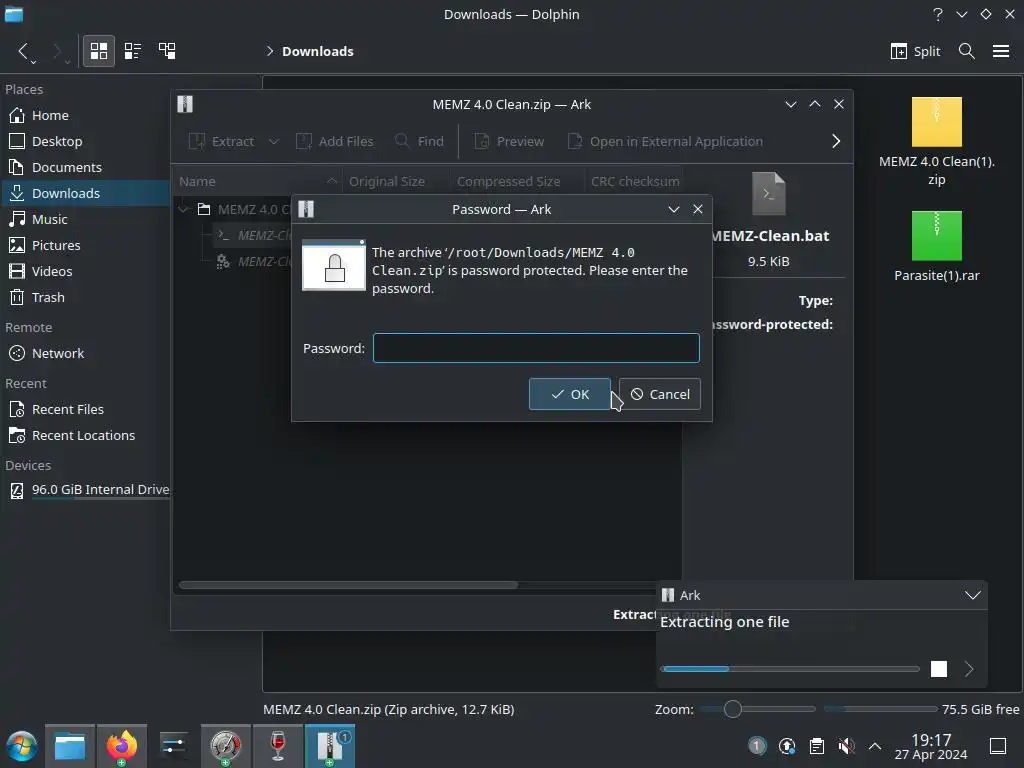
Task: Open clock showing 19:17
Action: [931, 746]
